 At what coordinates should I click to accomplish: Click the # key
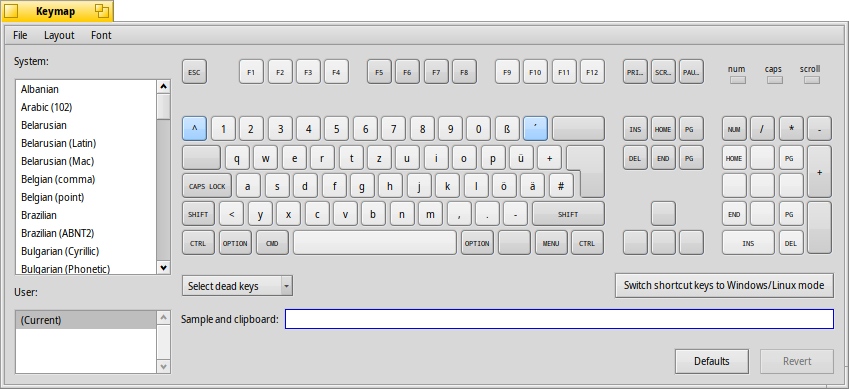click(561, 186)
